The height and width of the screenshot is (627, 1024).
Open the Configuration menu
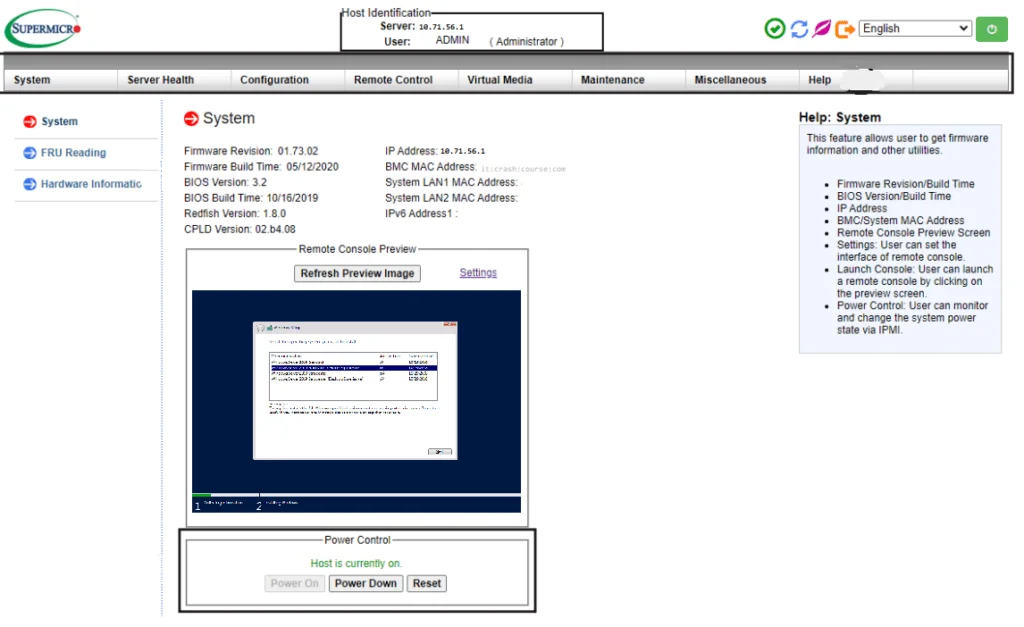[x=274, y=80]
